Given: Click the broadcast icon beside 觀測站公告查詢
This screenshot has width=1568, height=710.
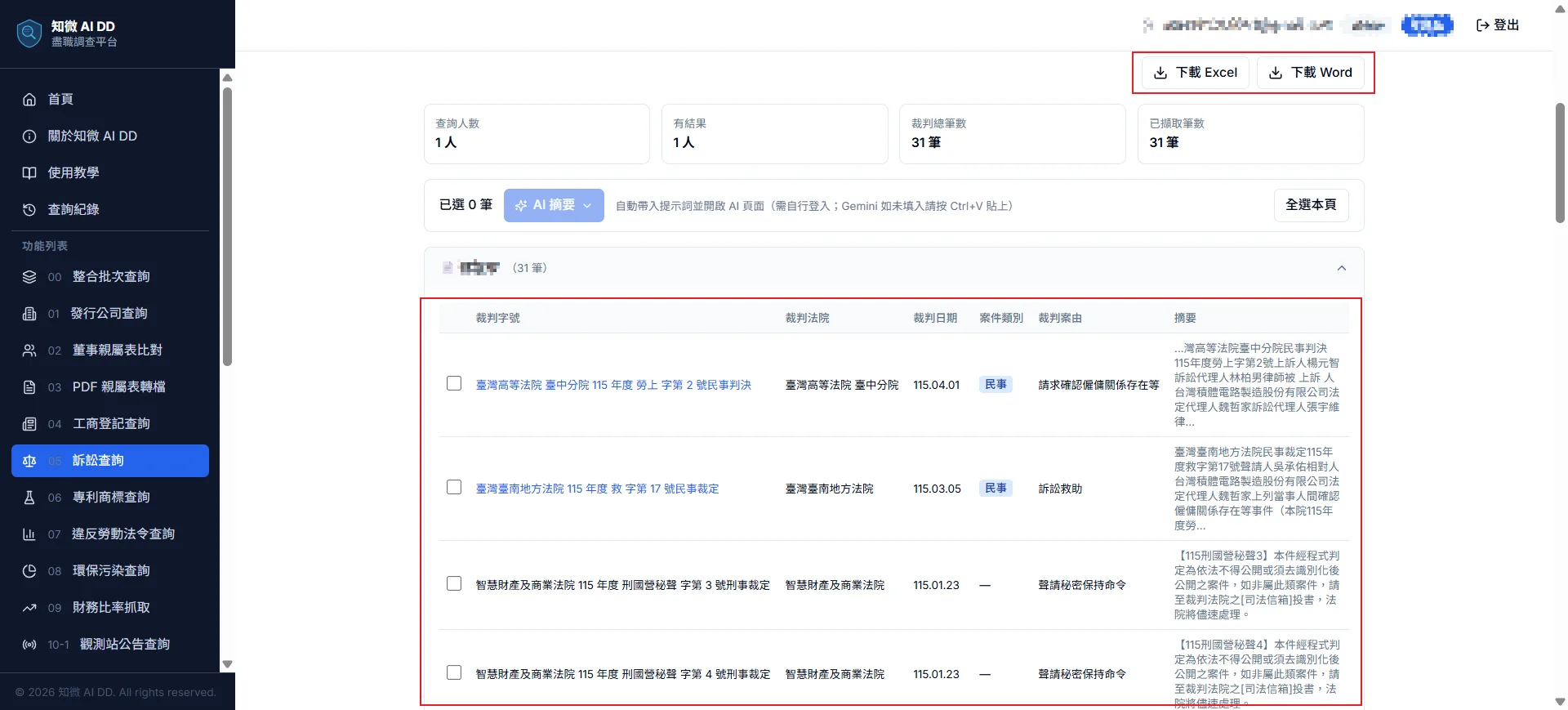Looking at the screenshot, I should coord(29,645).
